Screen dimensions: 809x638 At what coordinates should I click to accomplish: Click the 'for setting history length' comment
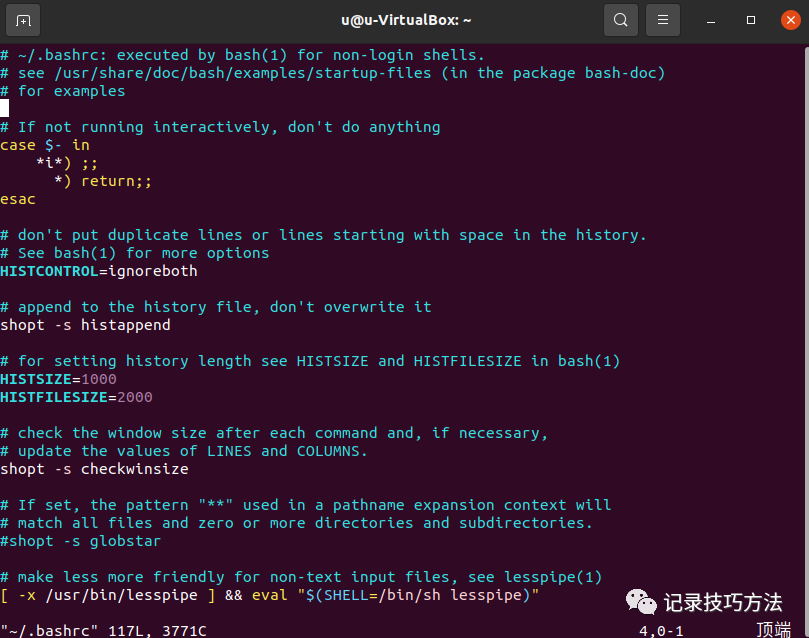(x=310, y=361)
